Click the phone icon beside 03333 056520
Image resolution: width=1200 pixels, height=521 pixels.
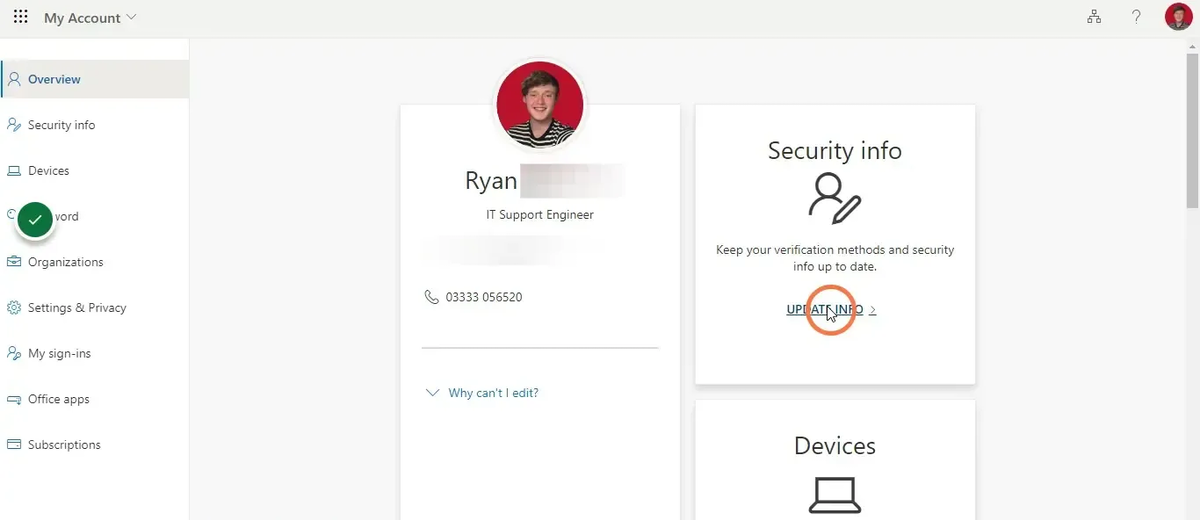pyautogui.click(x=432, y=297)
